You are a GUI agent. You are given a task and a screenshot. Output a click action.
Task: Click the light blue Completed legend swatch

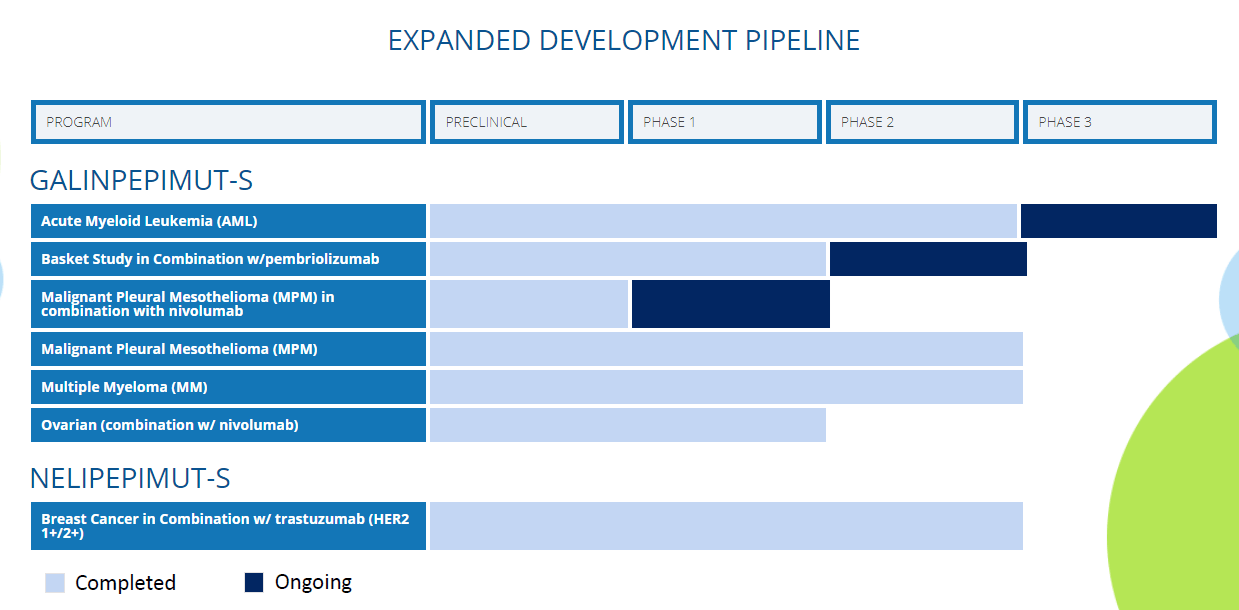pyautogui.click(x=55, y=583)
